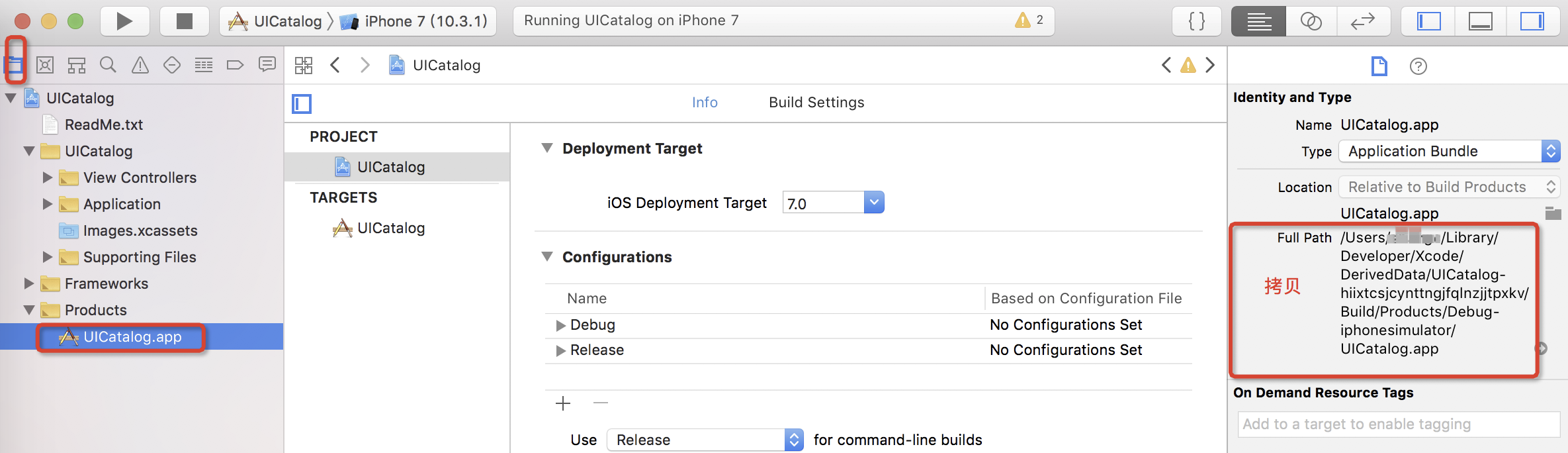Hide the Utilities inspector pane
The width and height of the screenshot is (1568, 453).
point(1532,21)
